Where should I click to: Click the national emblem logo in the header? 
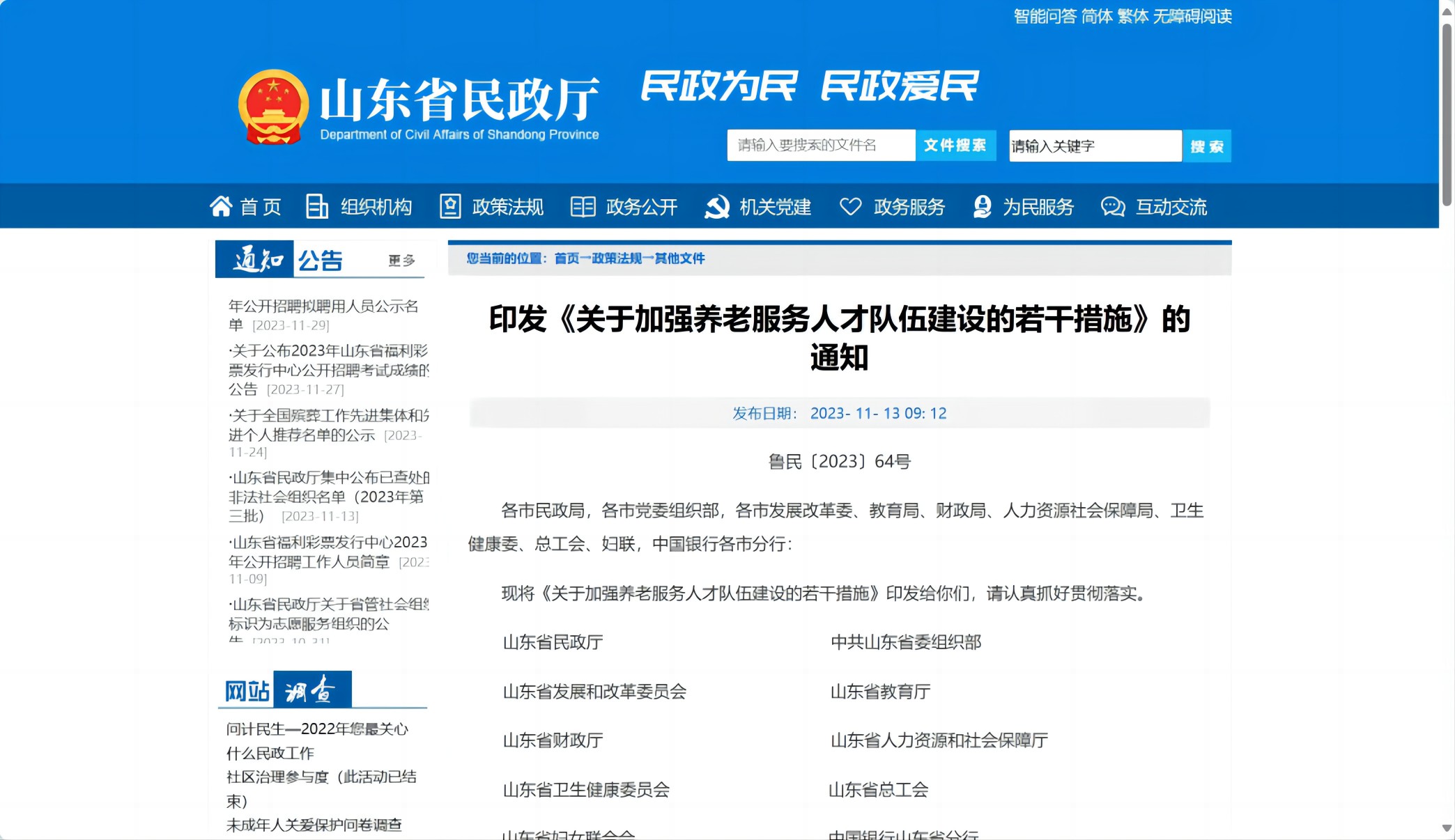point(273,107)
